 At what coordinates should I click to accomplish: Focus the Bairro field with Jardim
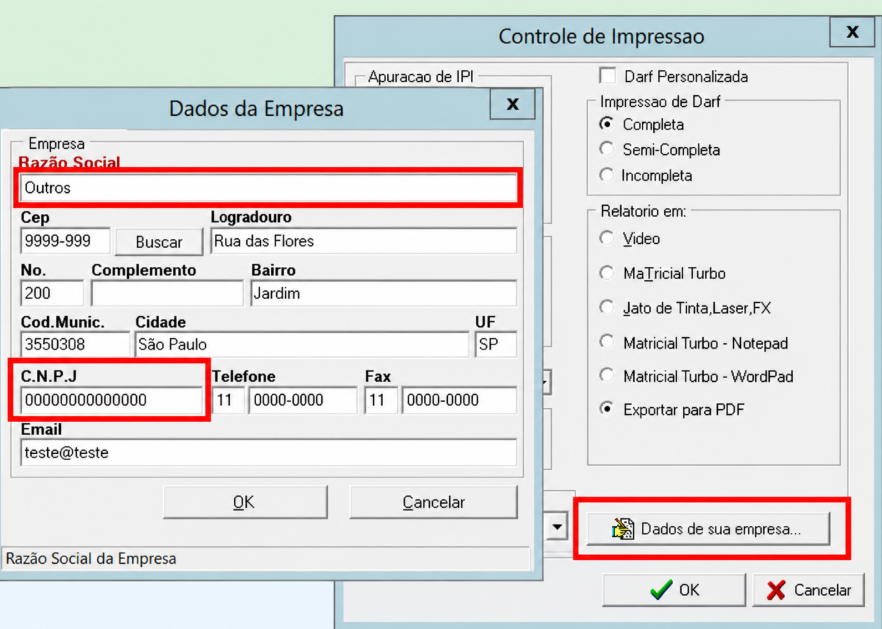tap(384, 293)
